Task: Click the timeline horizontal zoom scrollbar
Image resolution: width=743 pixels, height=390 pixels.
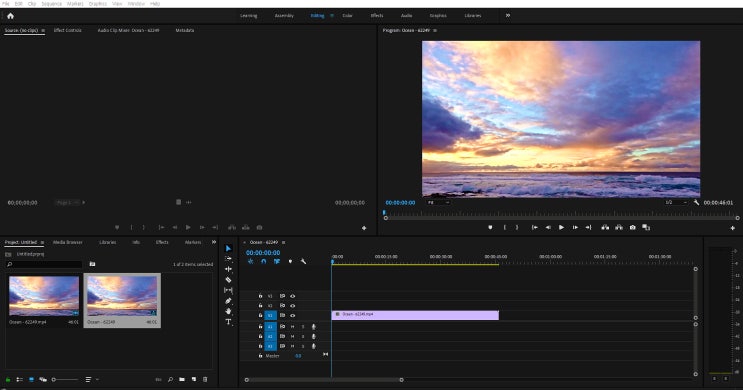Action: [x=324, y=380]
